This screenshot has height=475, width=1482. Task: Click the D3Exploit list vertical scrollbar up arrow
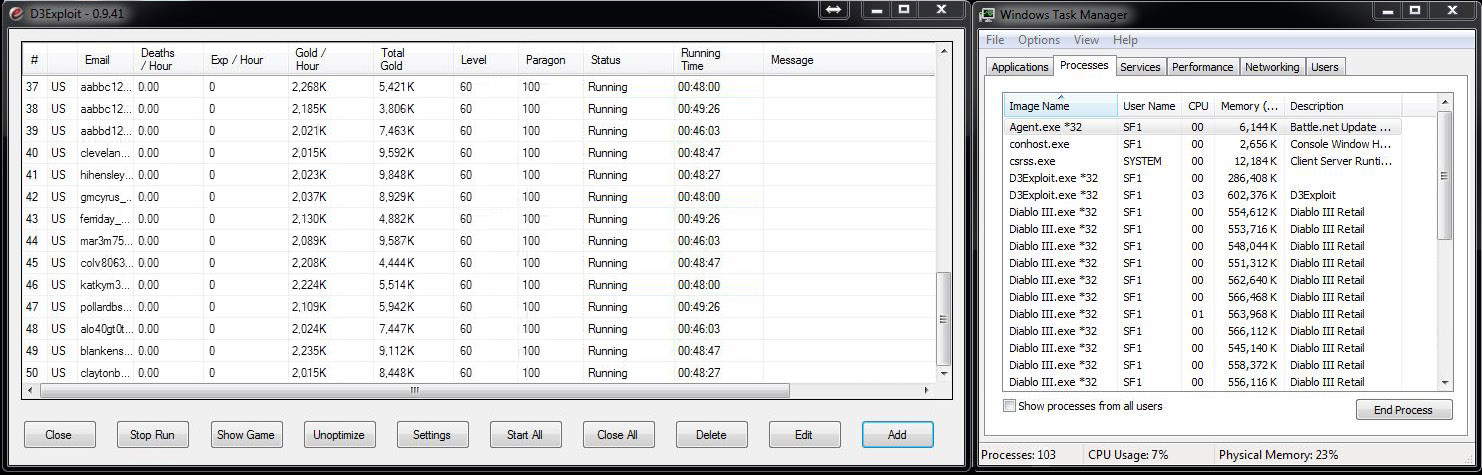pyautogui.click(x=943, y=51)
